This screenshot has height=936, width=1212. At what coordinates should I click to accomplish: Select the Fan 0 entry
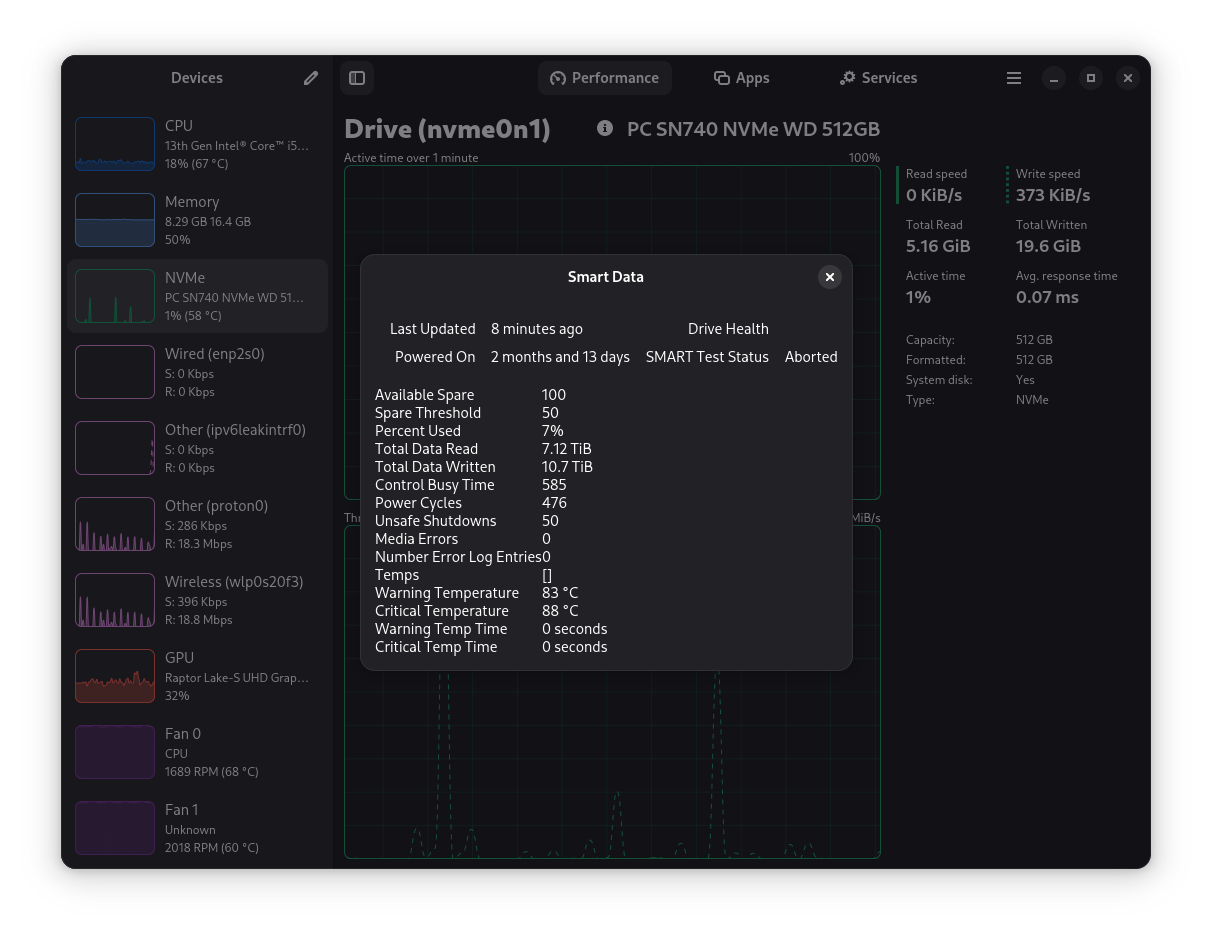pos(197,752)
